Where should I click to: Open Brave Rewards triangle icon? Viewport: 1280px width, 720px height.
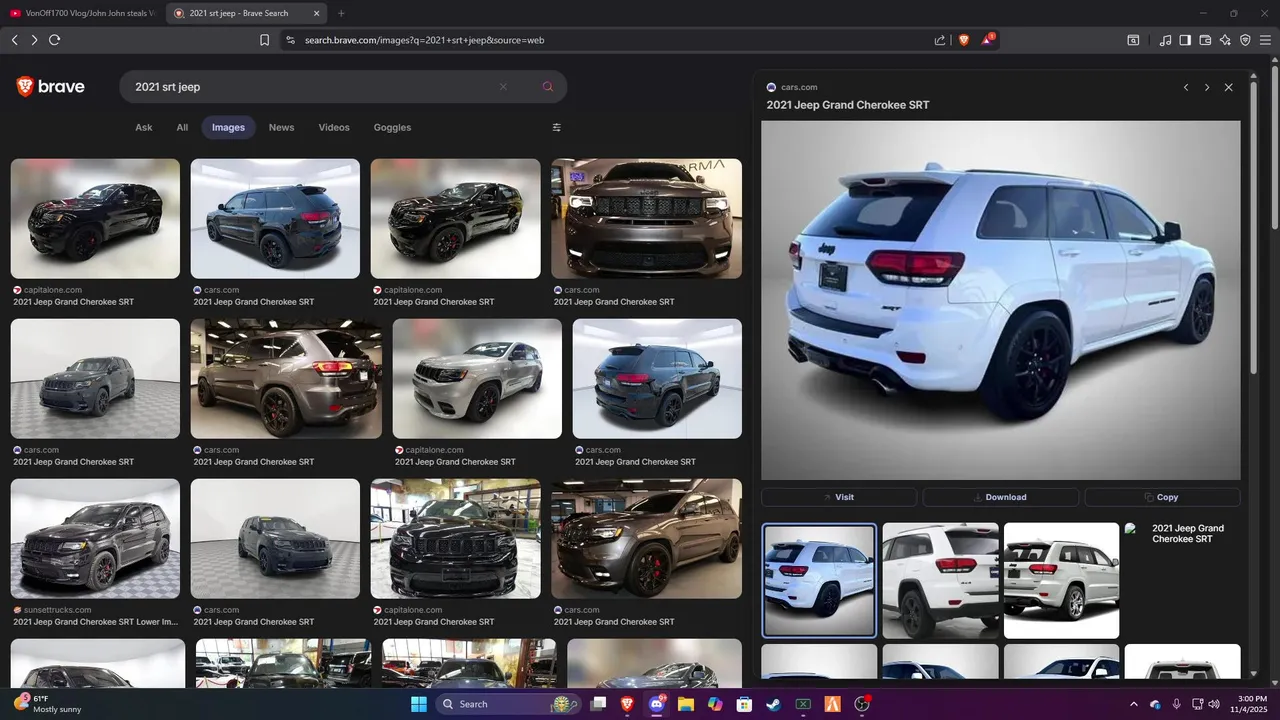(x=987, y=40)
